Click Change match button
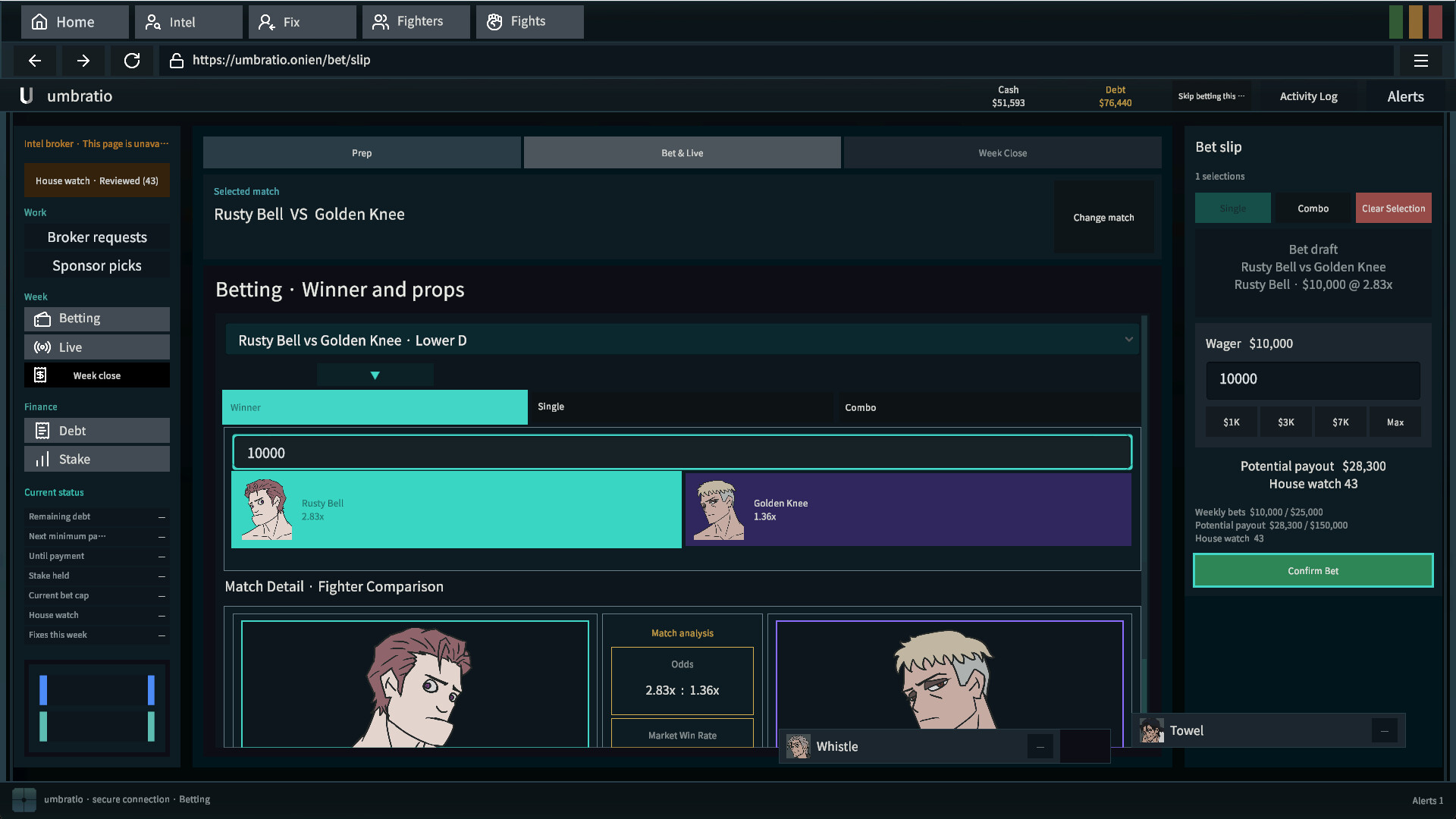The height and width of the screenshot is (819, 1456). pyautogui.click(x=1103, y=217)
